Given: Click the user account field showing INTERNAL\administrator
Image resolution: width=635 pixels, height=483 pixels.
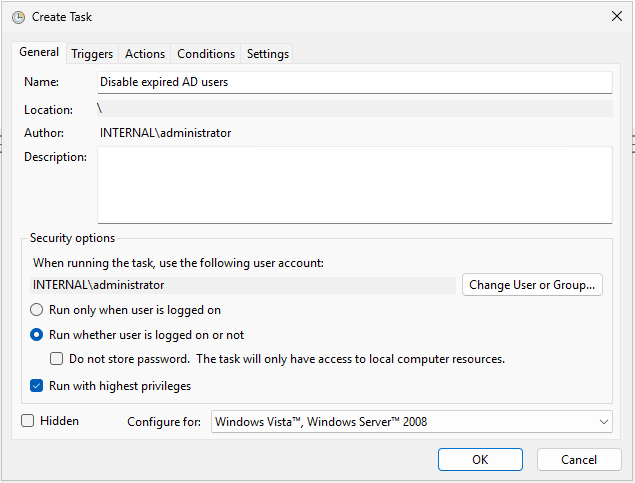Looking at the screenshot, I should tap(243, 285).
